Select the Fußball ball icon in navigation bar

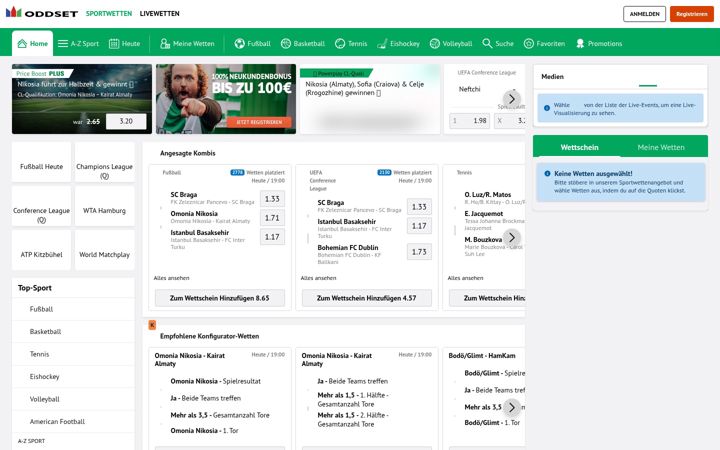239,44
